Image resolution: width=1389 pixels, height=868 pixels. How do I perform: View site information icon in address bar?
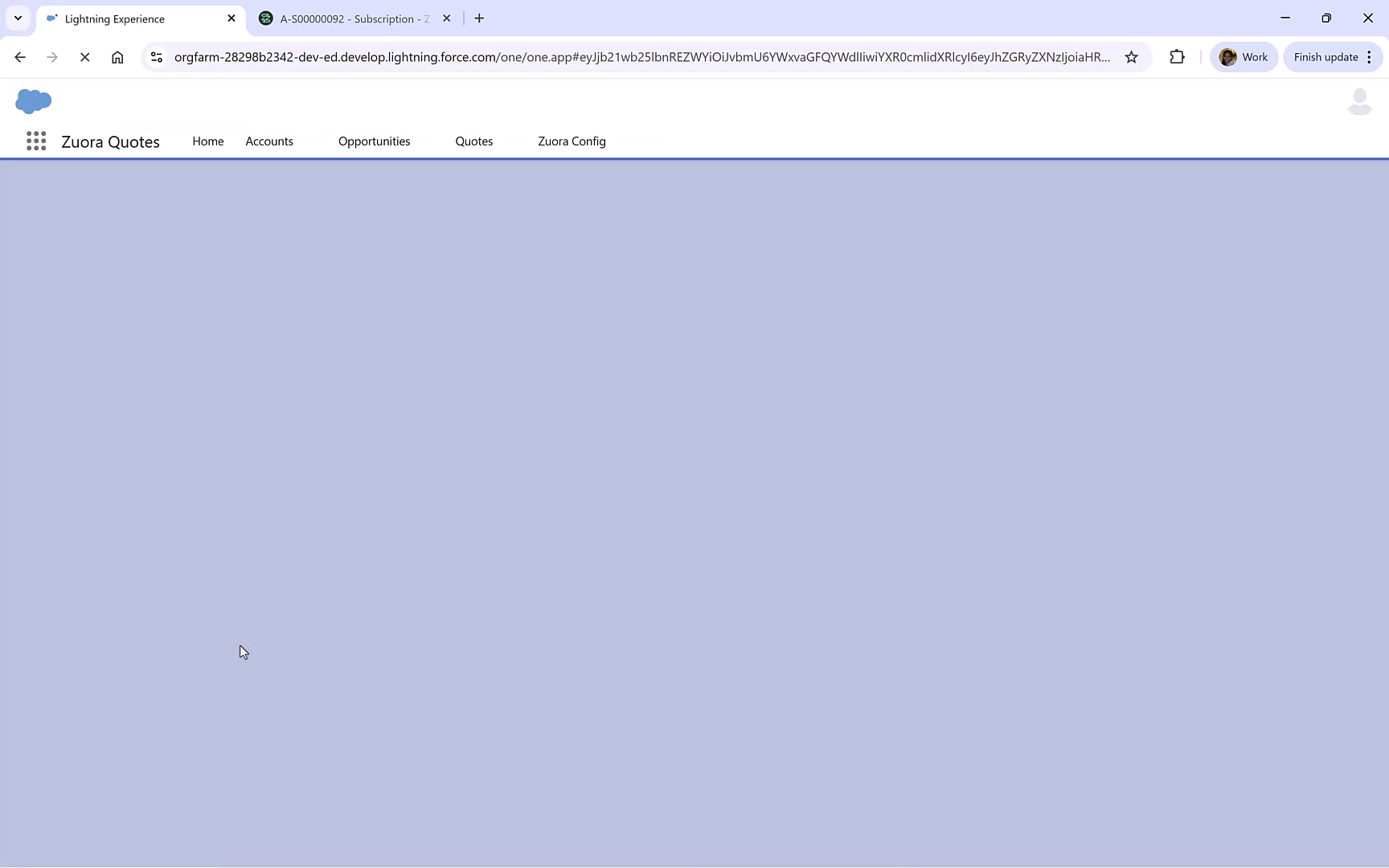click(x=156, y=56)
